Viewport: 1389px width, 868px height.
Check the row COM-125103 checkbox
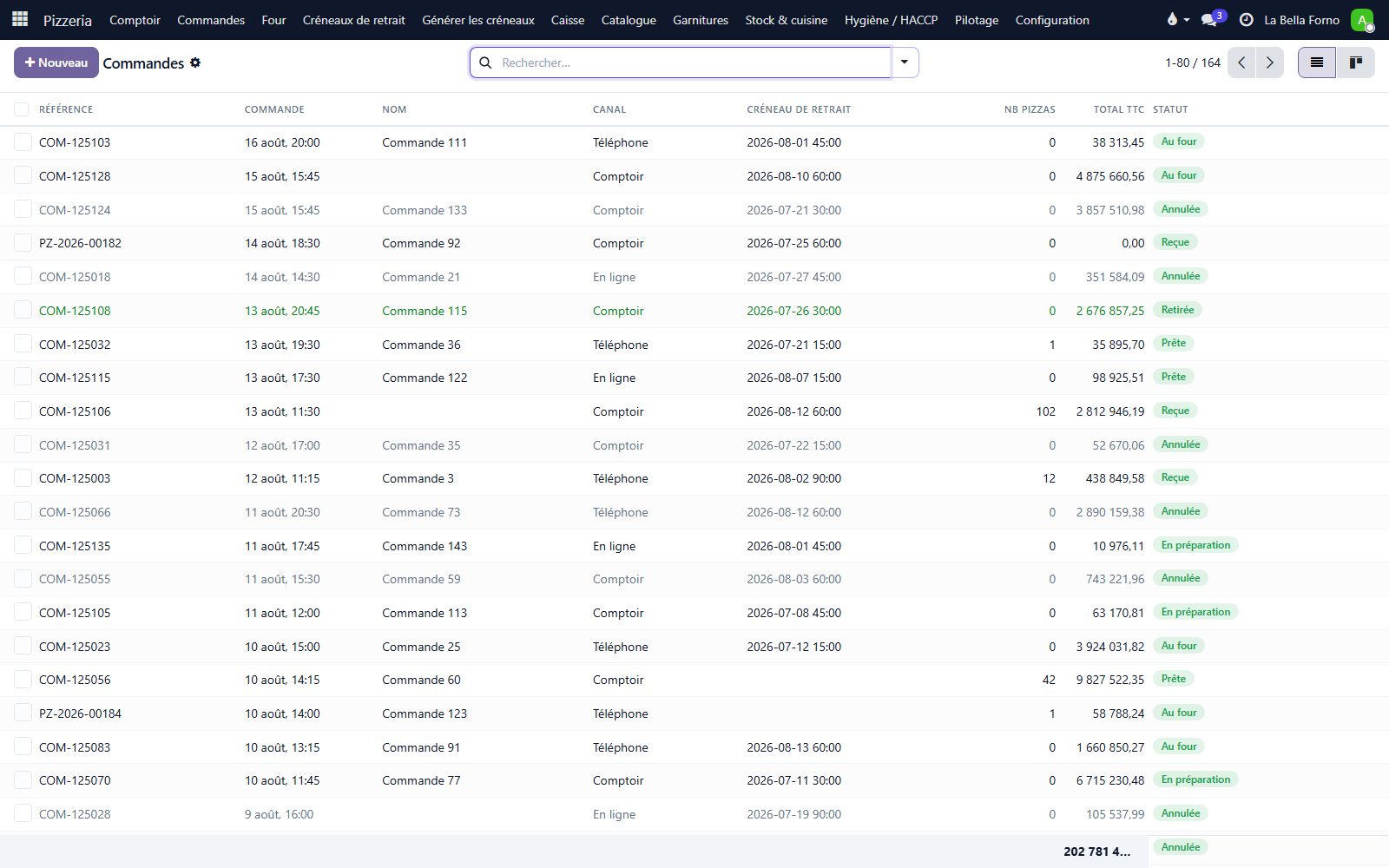coord(23,141)
